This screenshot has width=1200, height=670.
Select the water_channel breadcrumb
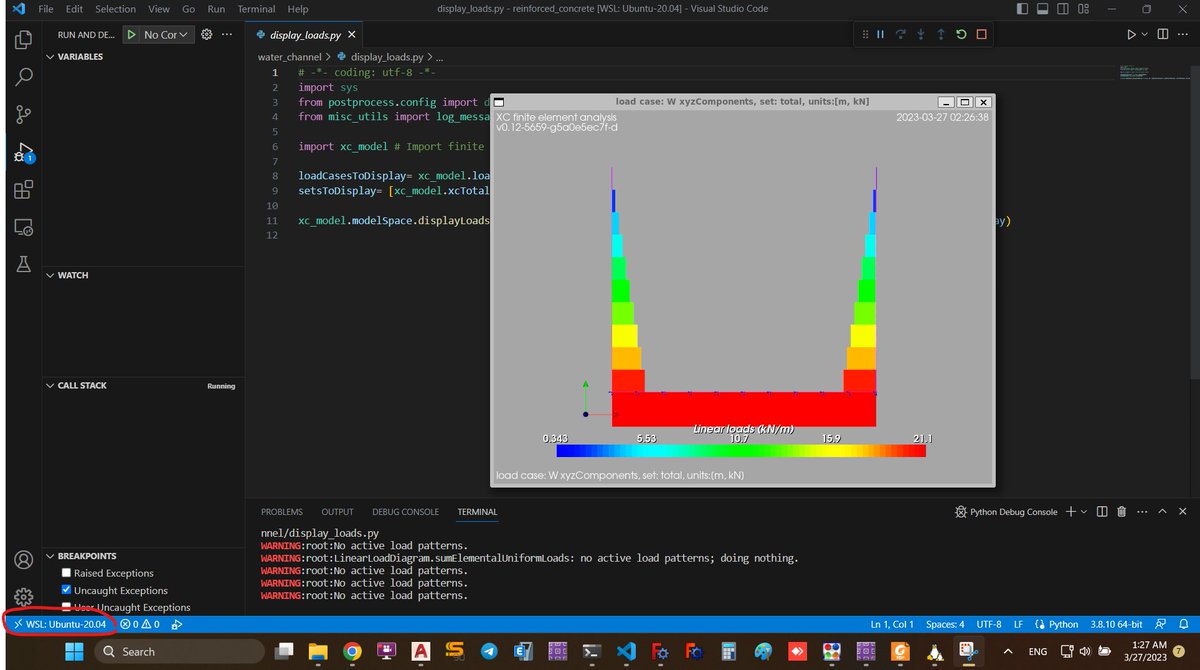(292, 57)
